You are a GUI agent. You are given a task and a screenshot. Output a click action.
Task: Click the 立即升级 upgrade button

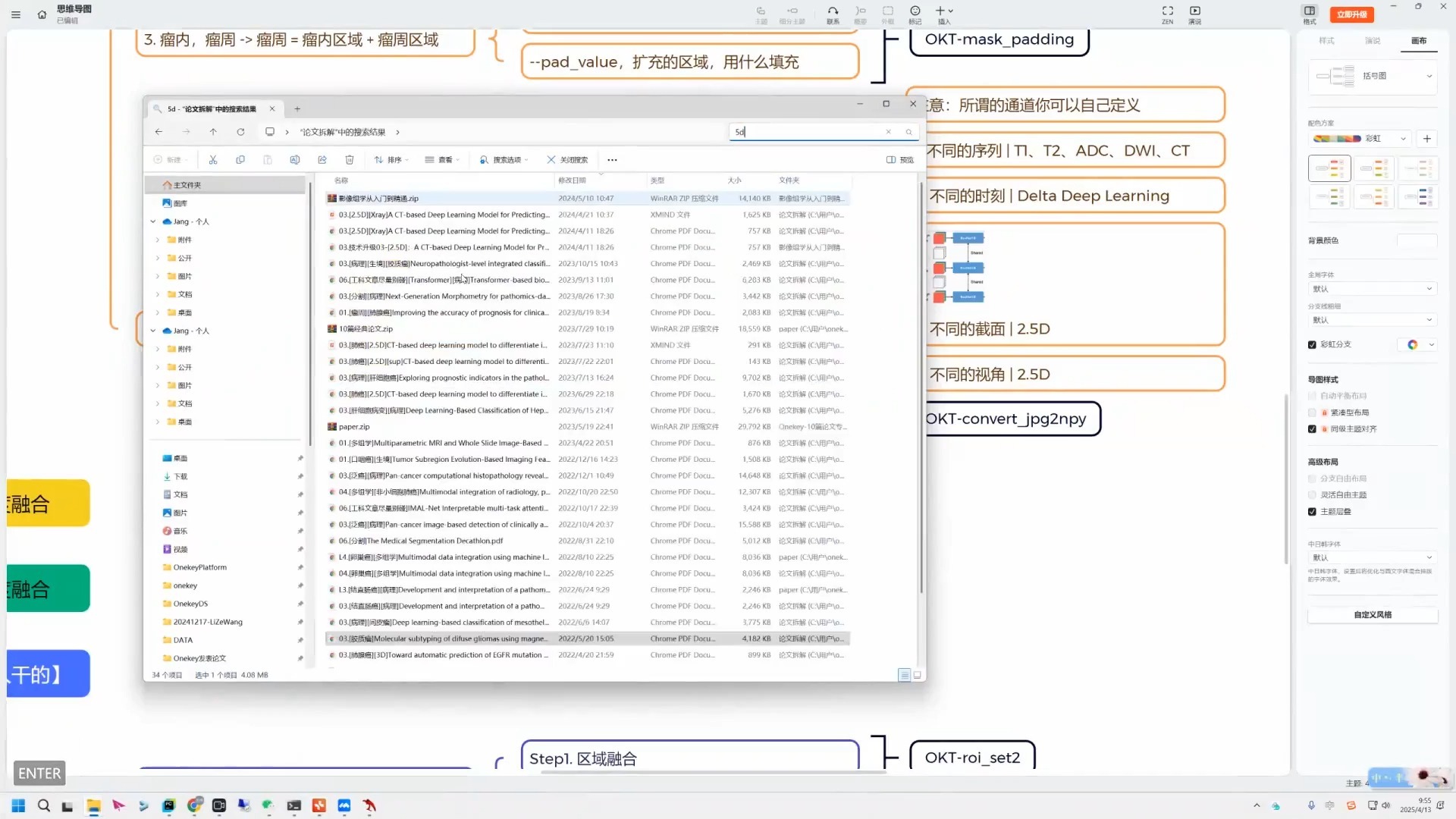pos(1351,14)
